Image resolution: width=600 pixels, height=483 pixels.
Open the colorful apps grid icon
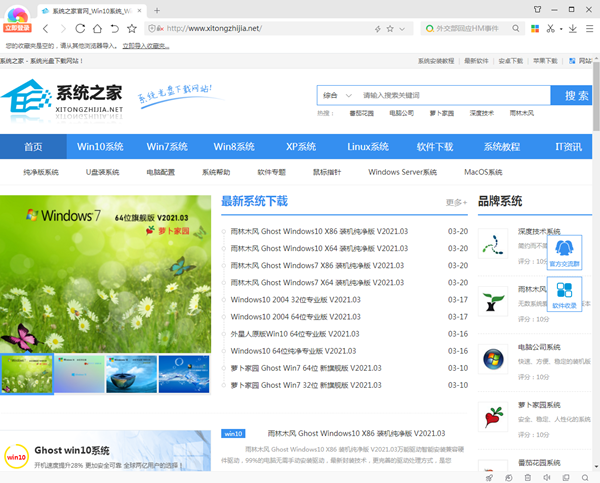point(535,28)
